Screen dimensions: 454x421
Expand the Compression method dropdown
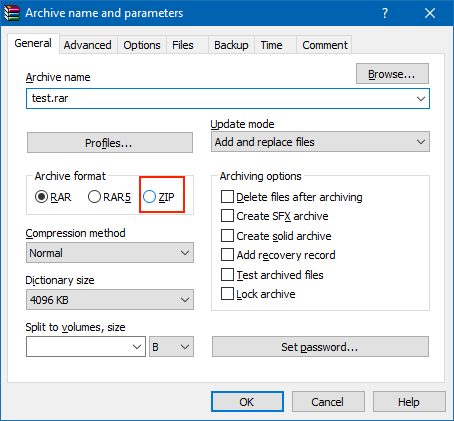tap(110, 253)
